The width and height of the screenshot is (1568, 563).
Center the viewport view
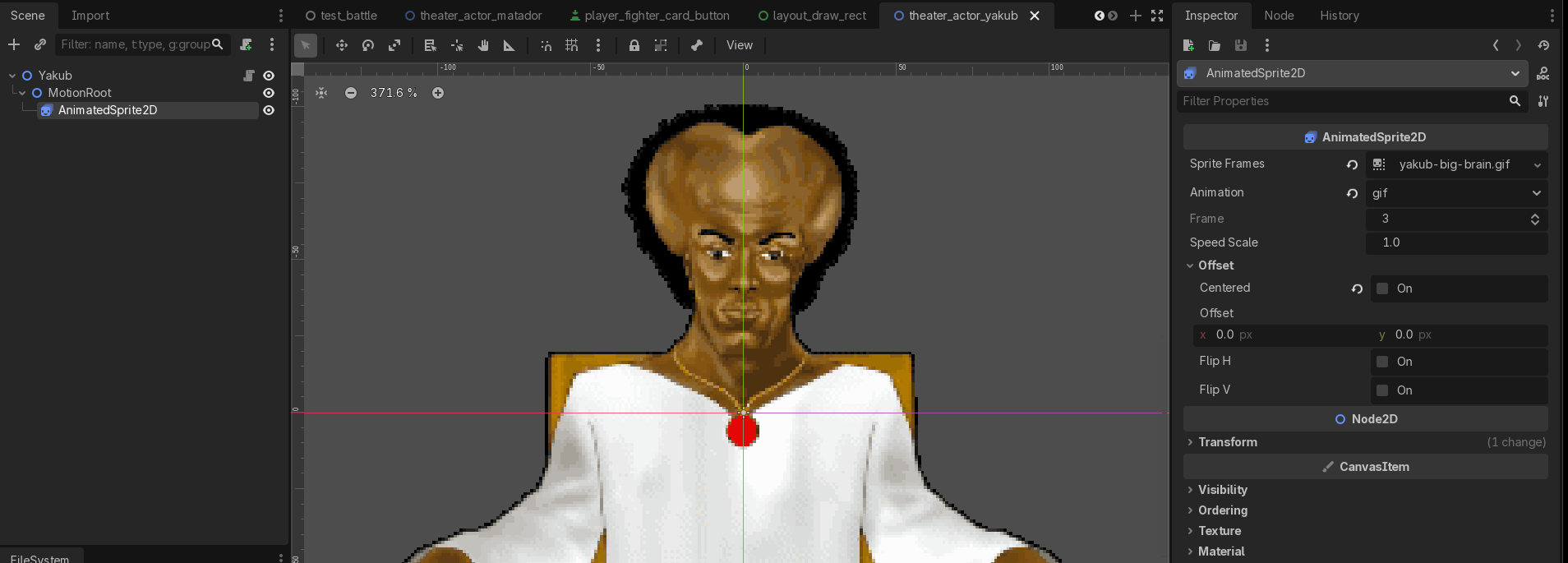[x=321, y=93]
